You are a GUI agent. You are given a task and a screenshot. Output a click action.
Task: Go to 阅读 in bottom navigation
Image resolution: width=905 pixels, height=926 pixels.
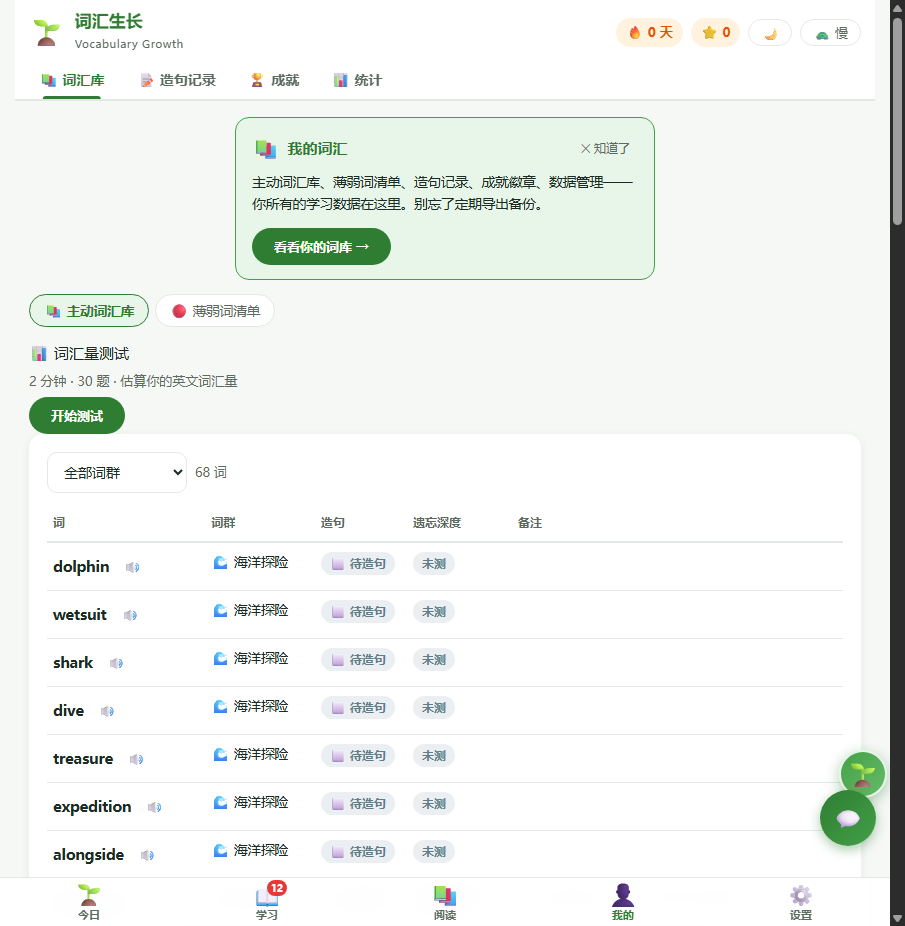445,902
